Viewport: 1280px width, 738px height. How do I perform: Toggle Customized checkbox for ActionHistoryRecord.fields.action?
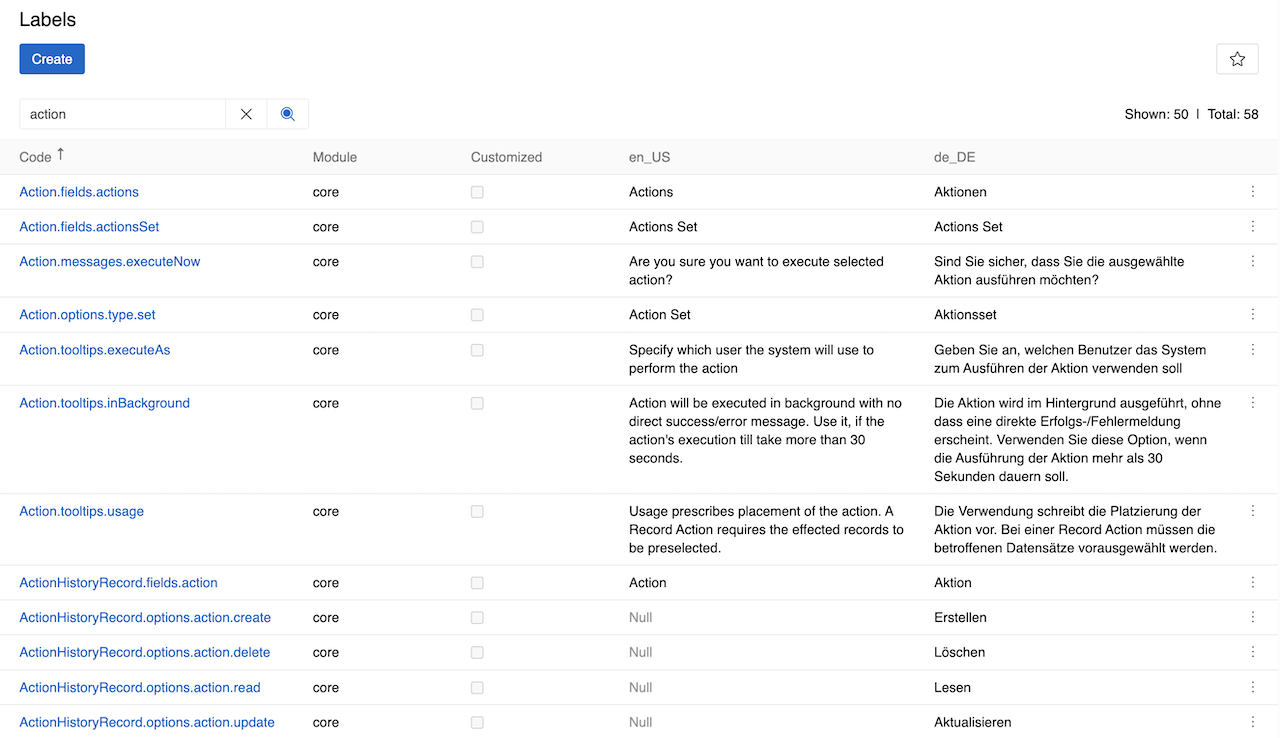click(477, 583)
